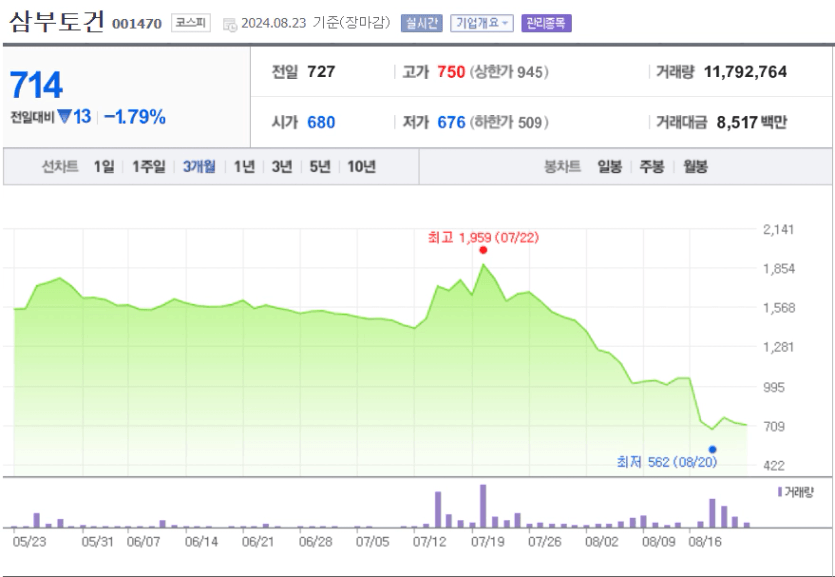This screenshot has height=577, width=835.
Task: Select the 3년 line chart period
Action: [282, 167]
